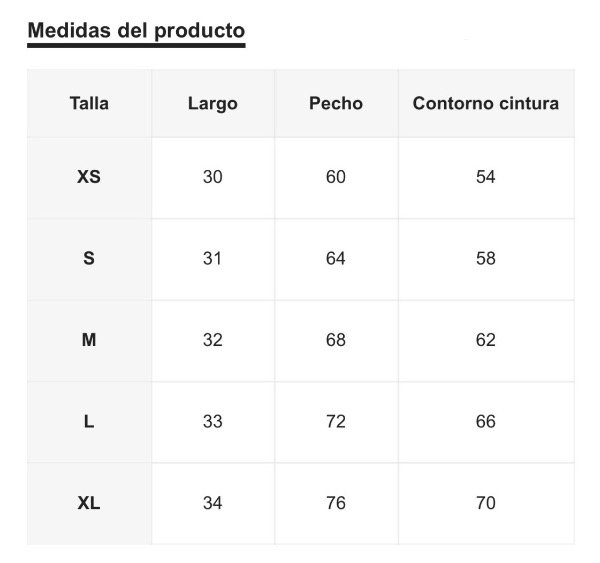The width and height of the screenshot is (600, 563).
Task: Click the XL size row label
Action: (x=89, y=503)
